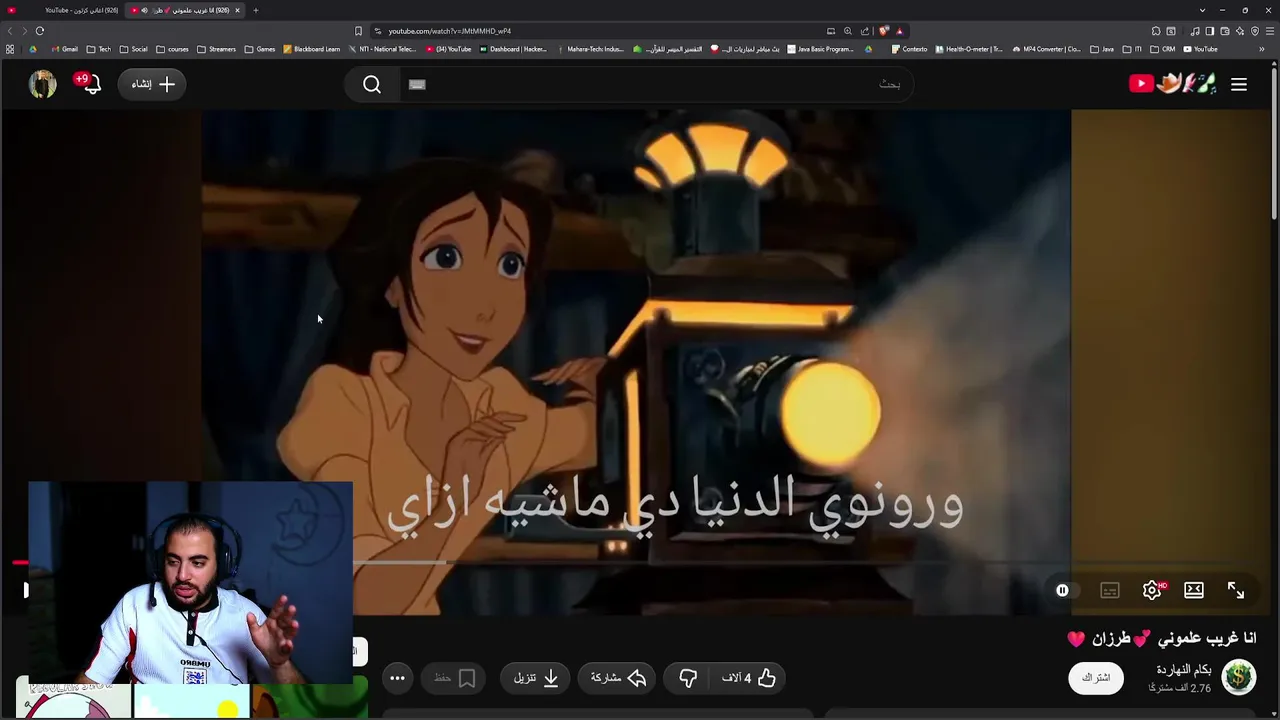Go to YouTube home via the logo
This screenshot has width=1280, height=720.
1173,84
